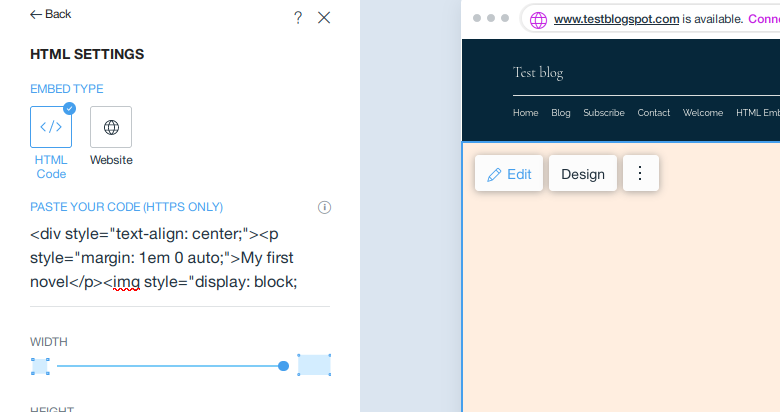This screenshot has height=412, width=780.
Task: Click the Test blog site title
Action: point(538,73)
